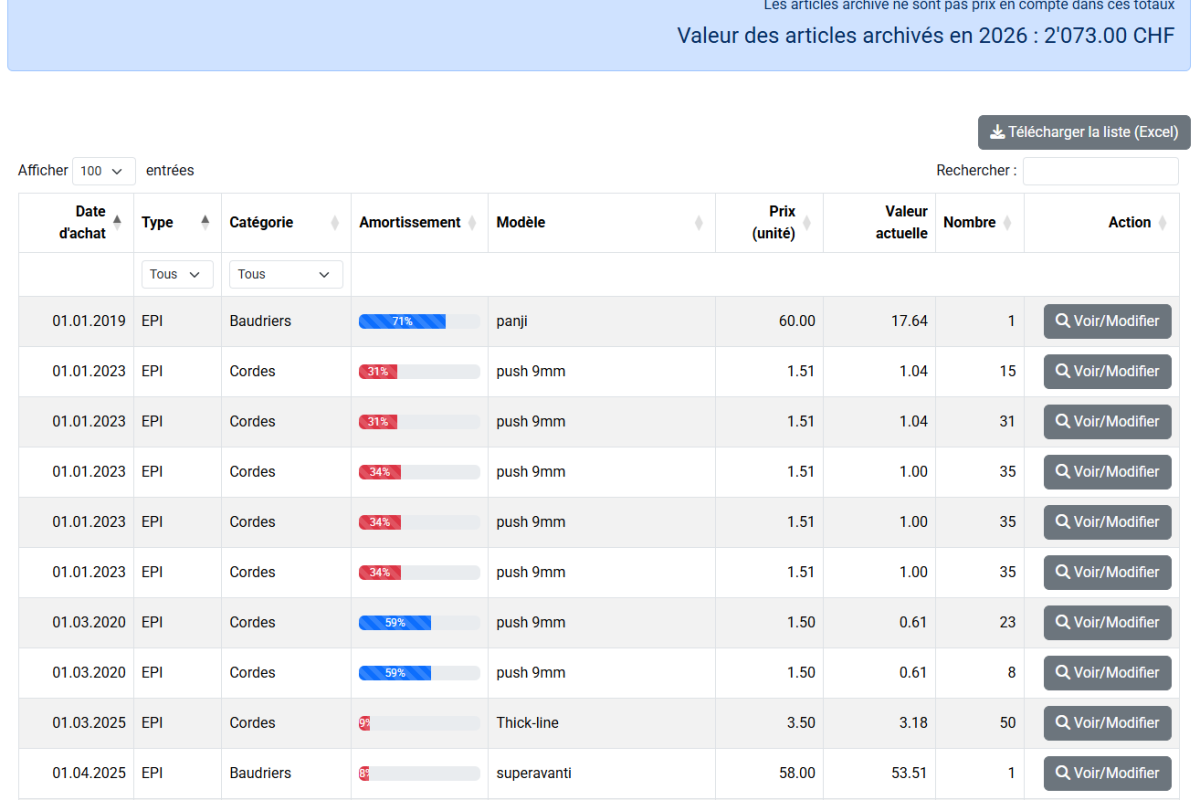Click the Prix (unité) sort icon
1200x800 pixels.
[806, 222]
